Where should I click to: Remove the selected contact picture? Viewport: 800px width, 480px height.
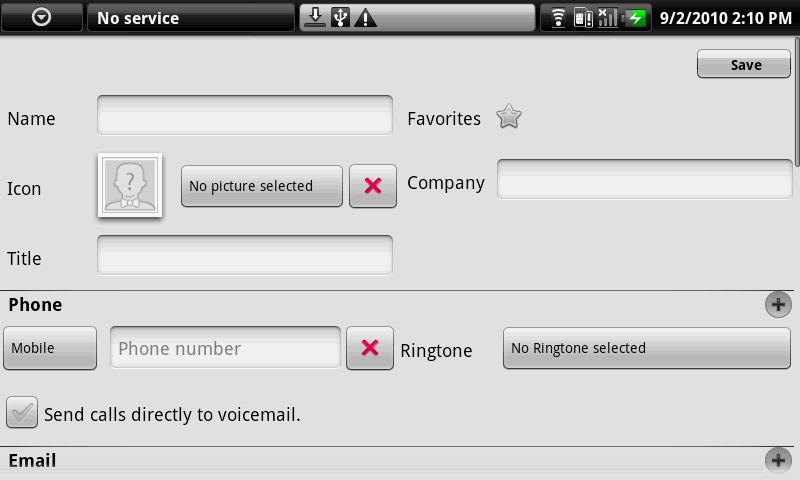[x=373, y=186]
